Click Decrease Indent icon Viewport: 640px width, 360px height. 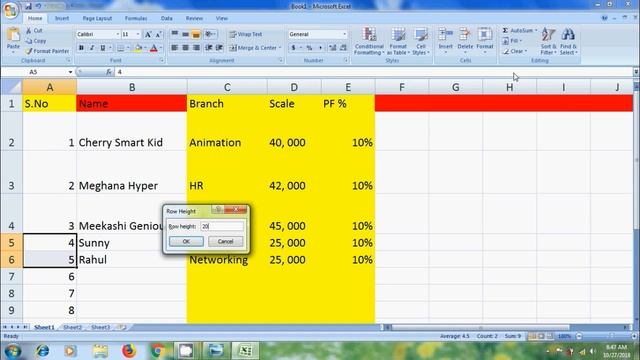click(209, 48)
